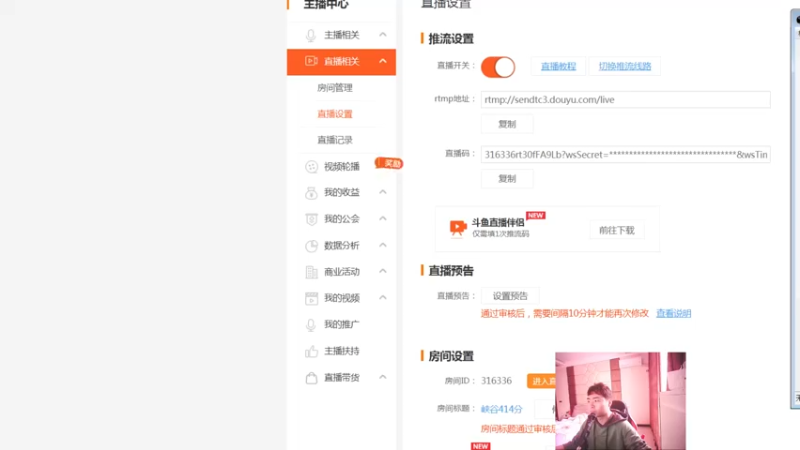
Task: Open the 直播教程 link
Action: (x=558, y=66)
